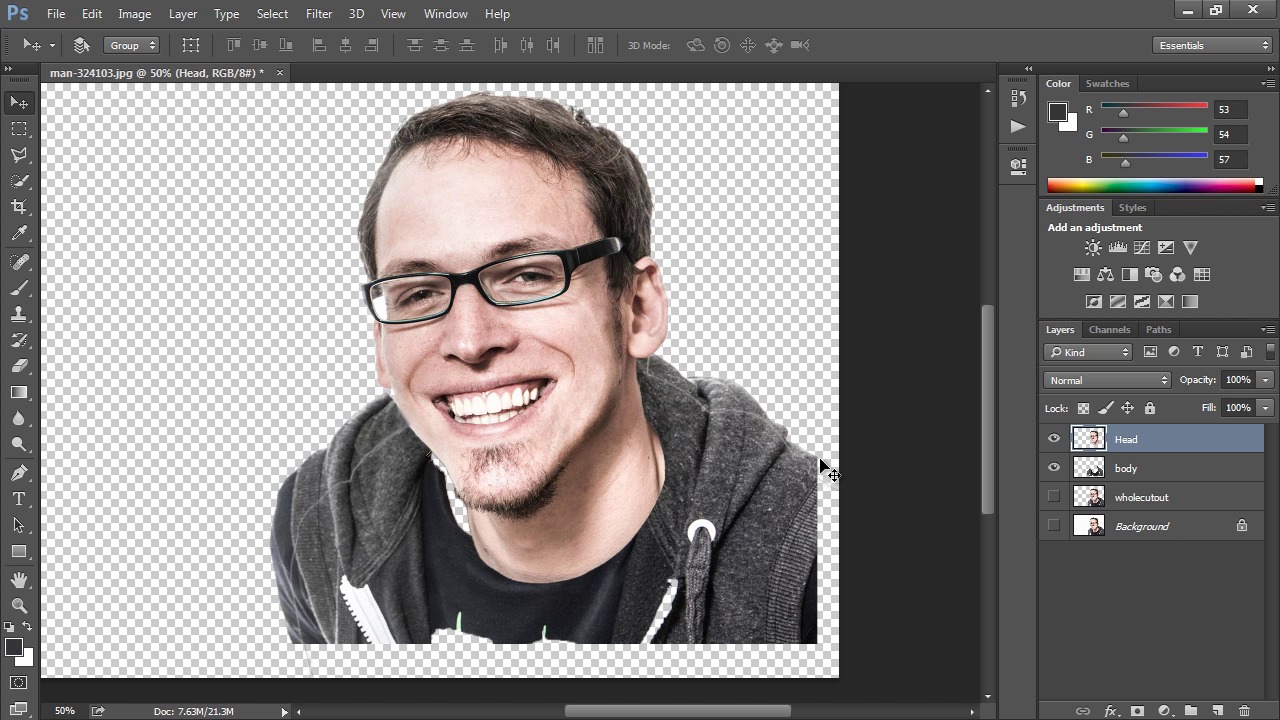Switch to the Paths tab
This screenshot has height=720, width=1280.
pyautogui.click(x=1158, y=330)
